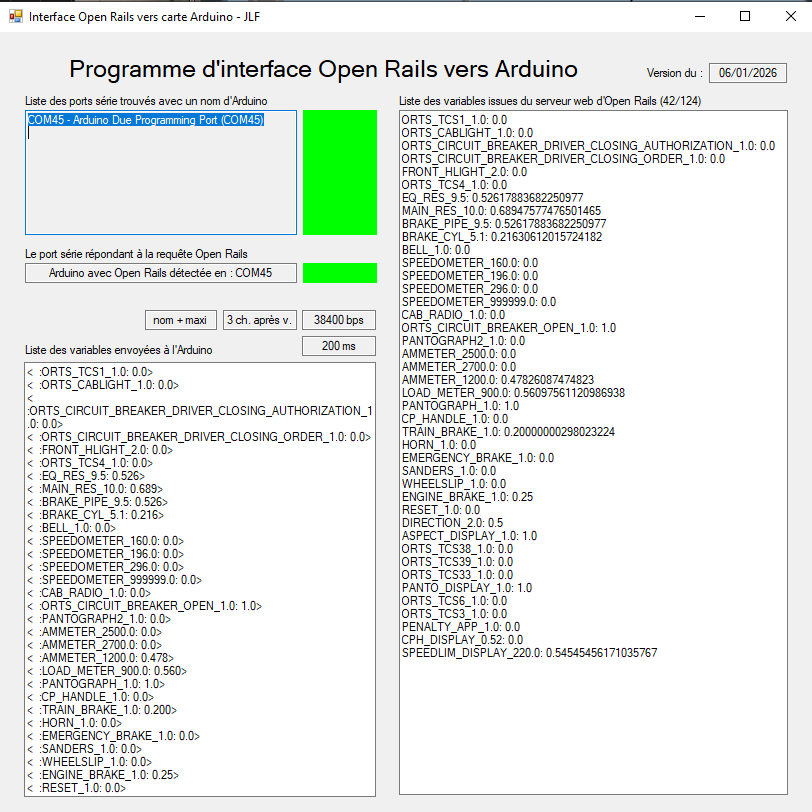Click the :LOAD_METER_900.0: 0.560 line sent to Arduino
The height and width of the screenshot is (812, 812).
112,670
